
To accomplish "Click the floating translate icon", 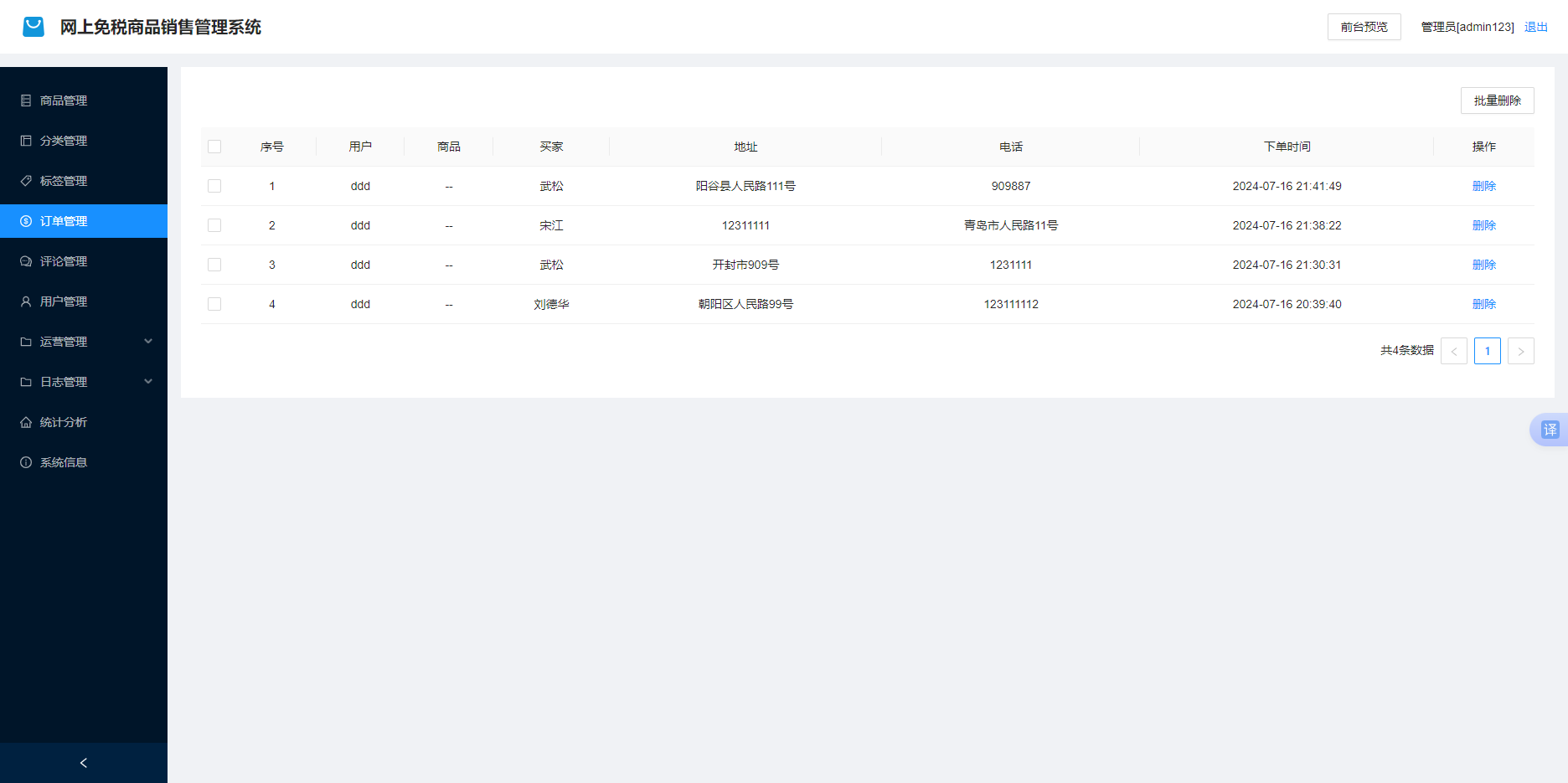I will [1550, 430].
